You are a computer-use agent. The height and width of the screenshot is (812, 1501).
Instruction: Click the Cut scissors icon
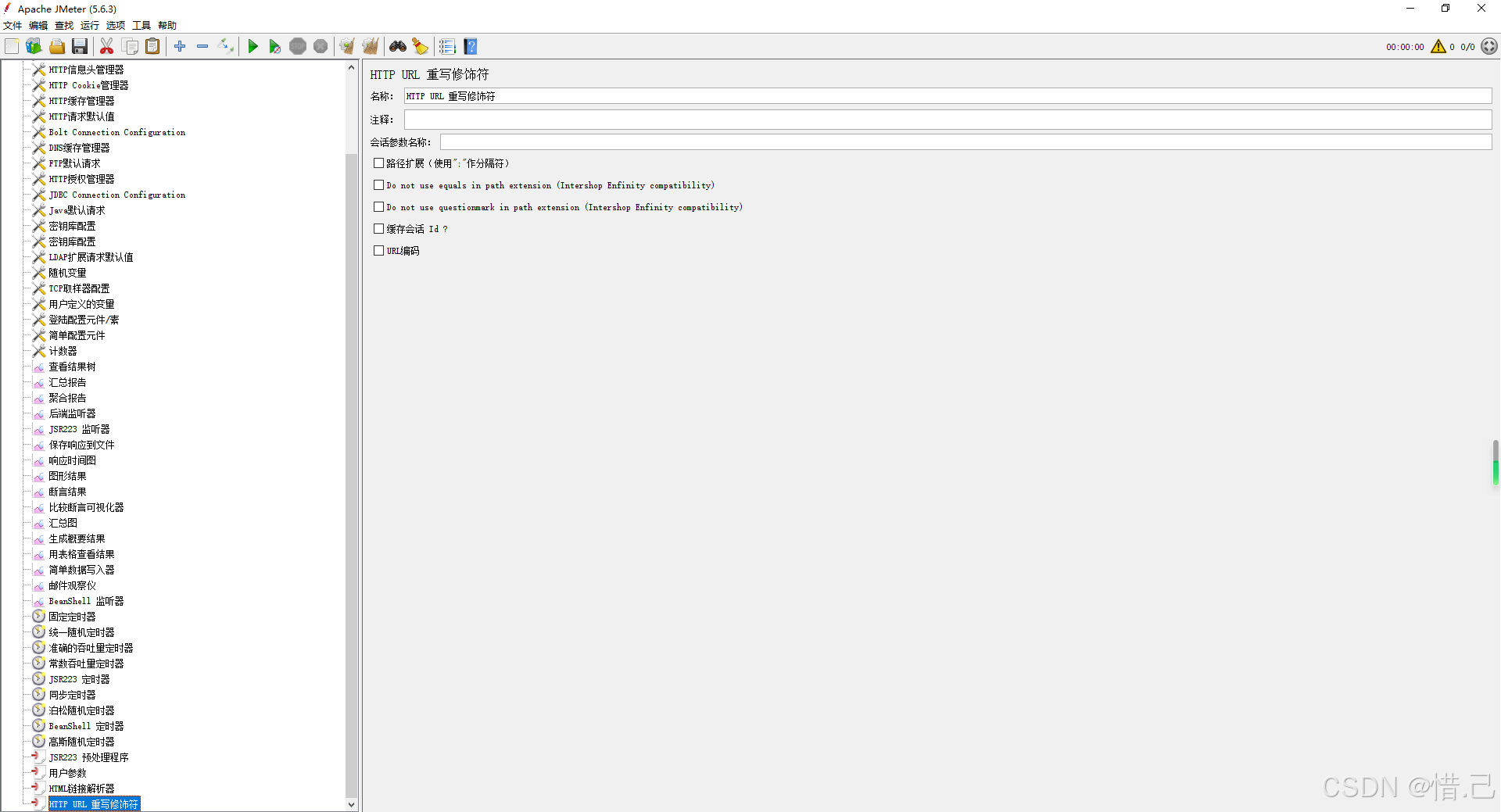pyautogui.click(x=107, y=47)
